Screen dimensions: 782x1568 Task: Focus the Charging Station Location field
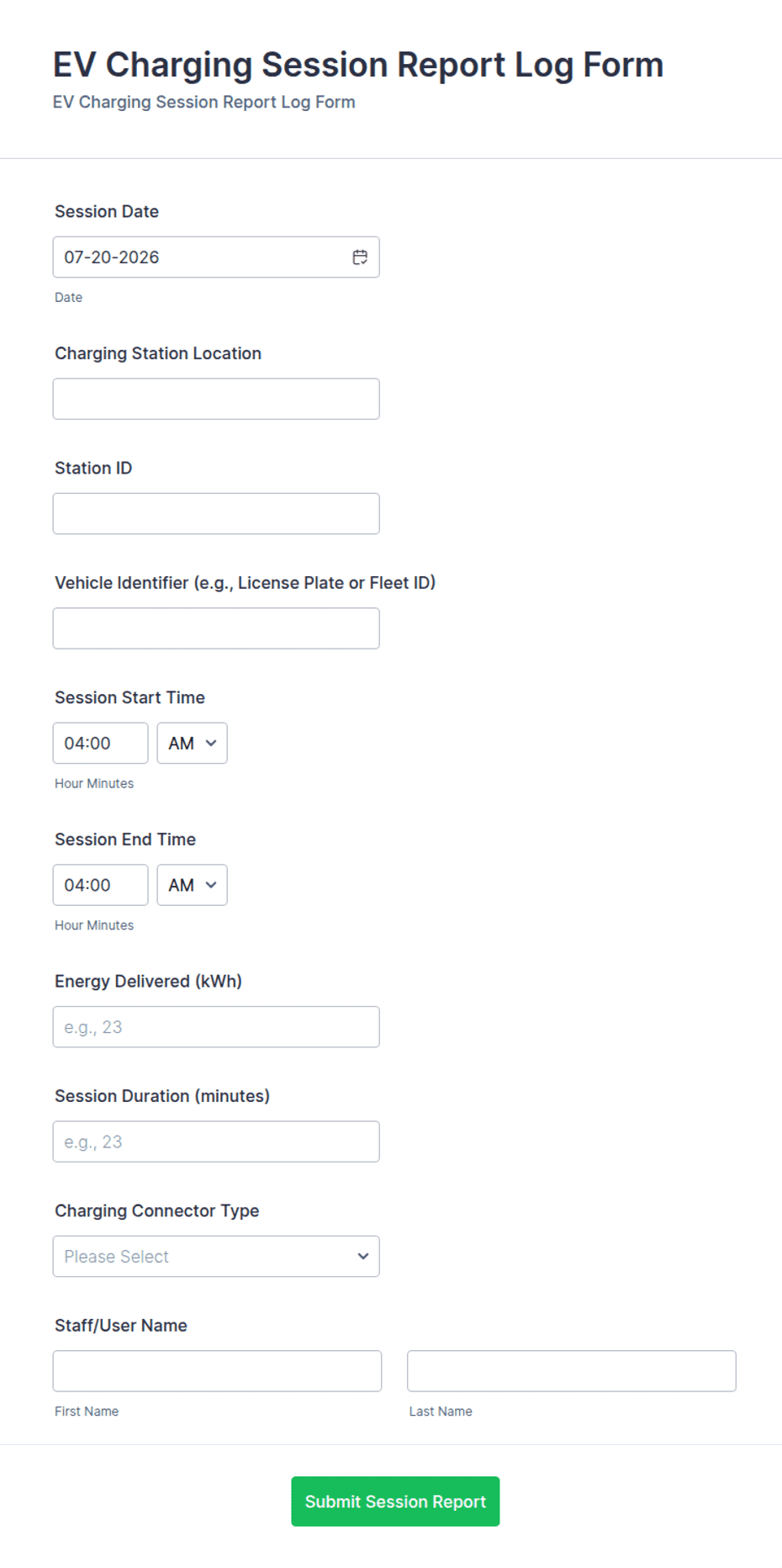pos(216,399)
